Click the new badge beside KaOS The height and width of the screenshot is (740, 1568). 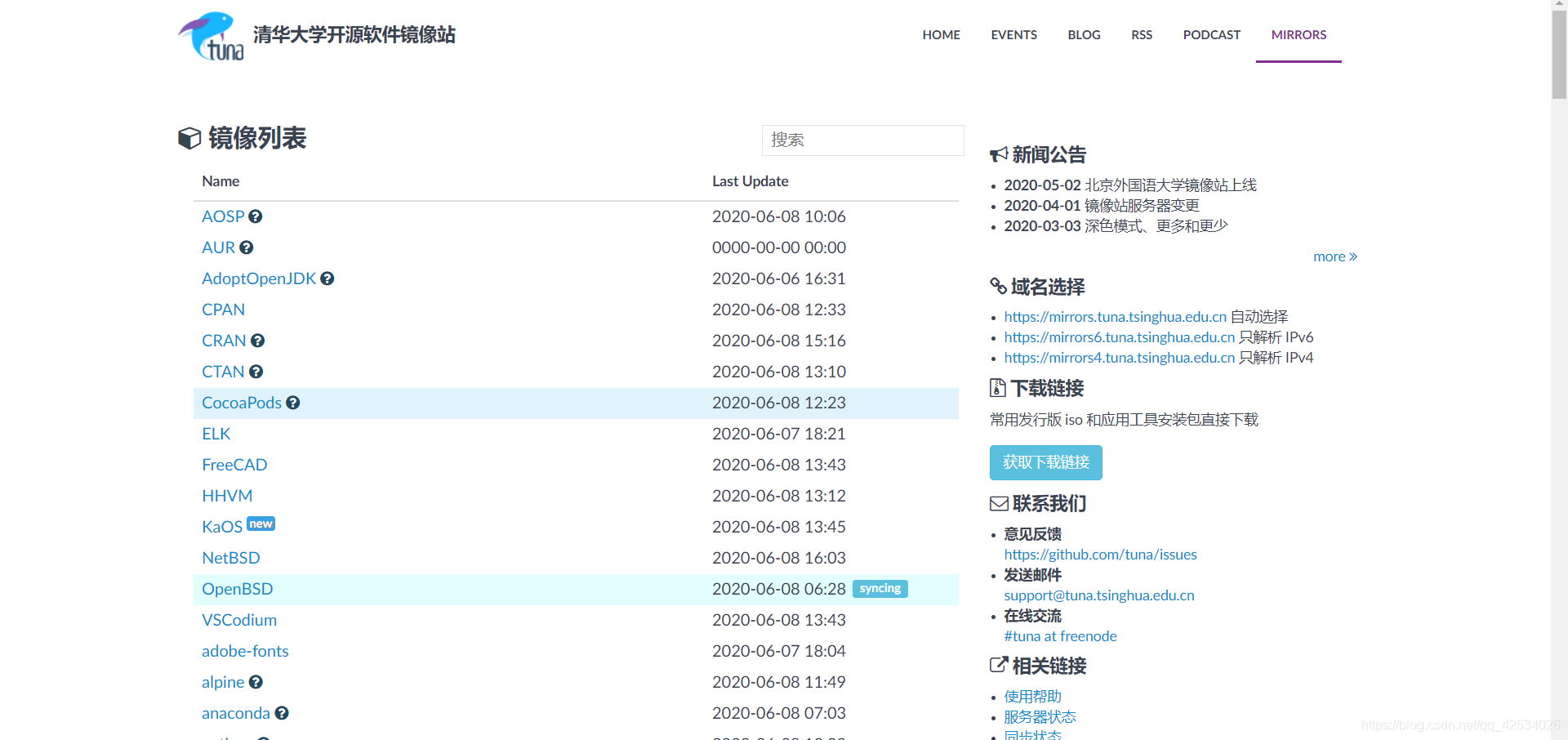pyautogui.click(x=261, y=524)
